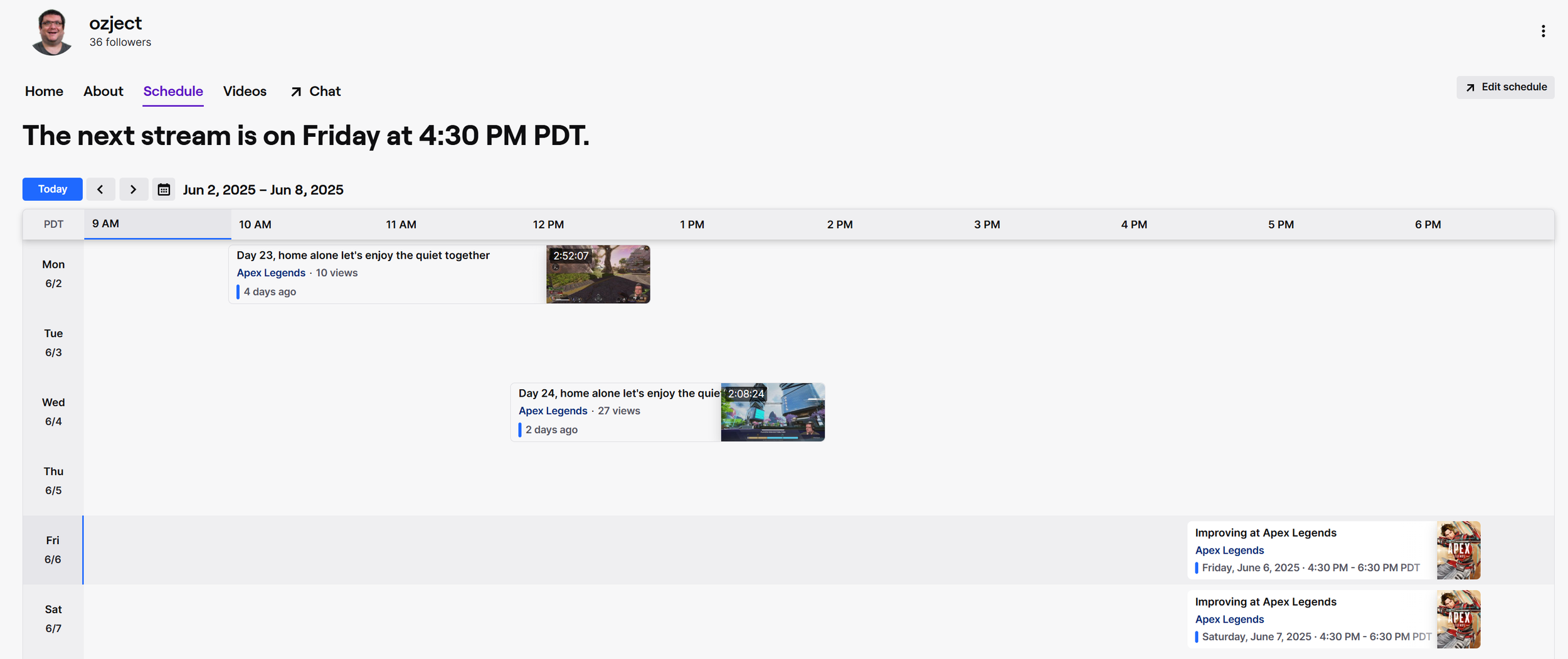Open Day 23 stream video thumbnail
1568x659 pixels.
[598, 274]
